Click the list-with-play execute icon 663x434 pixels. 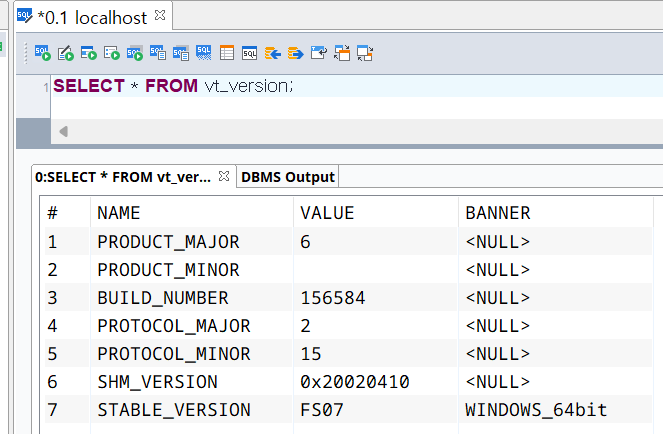pyautogui.click(x=112, y=53)
